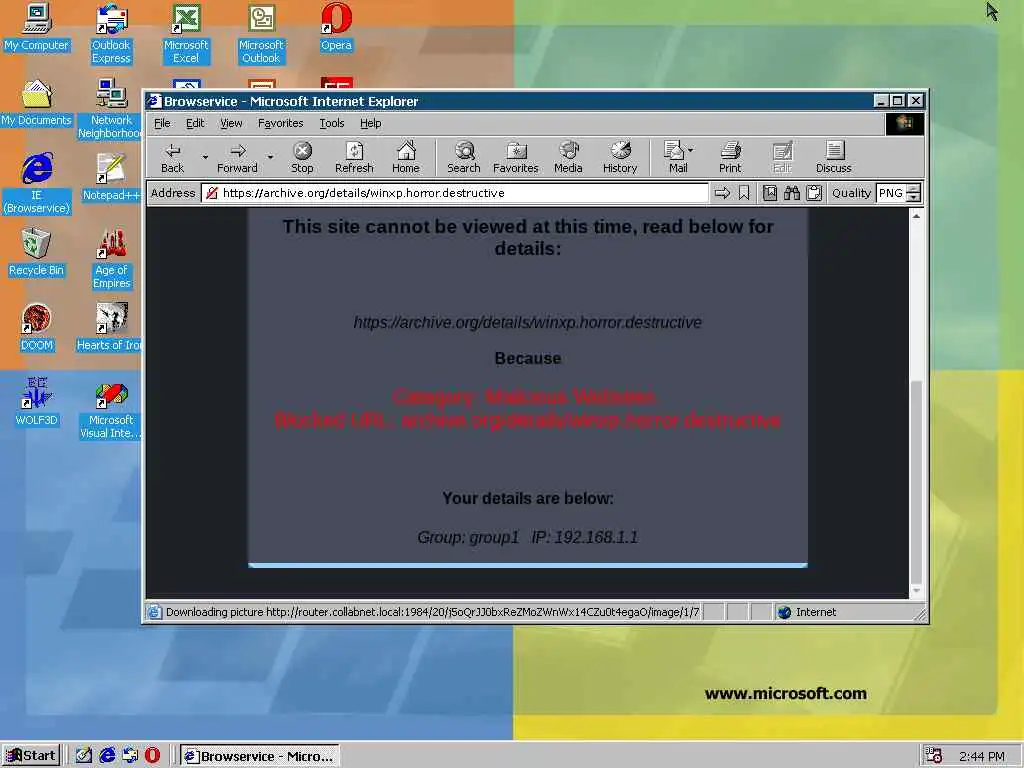Open the Back button history dropdown arrow
Viewport: 1024px width, 768px height.
coord(205,157)
